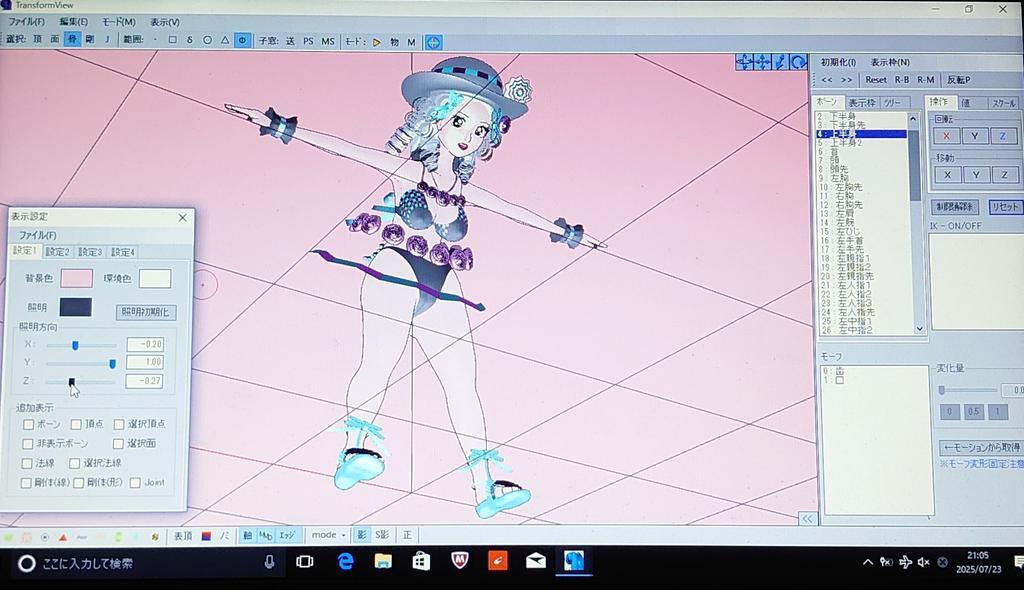This screenshot has width=1024, height=590.
Task: Open the mode dropdown in bottom bar
Action: coord(328,534)
